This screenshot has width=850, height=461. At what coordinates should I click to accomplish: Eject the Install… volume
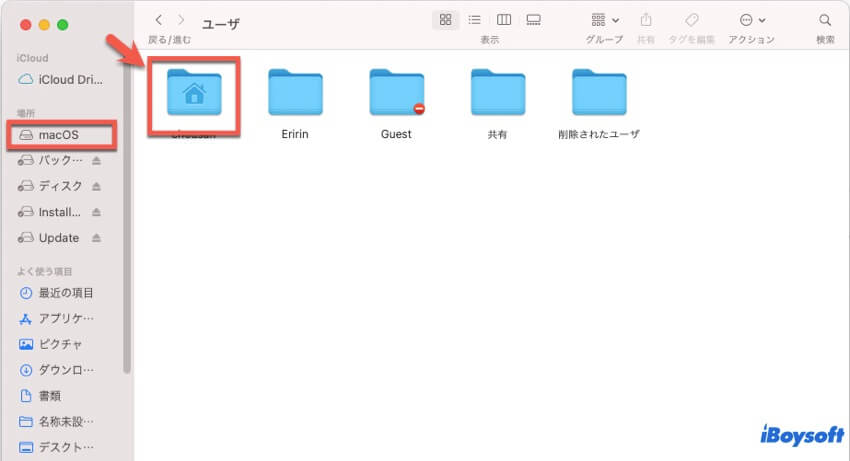coord(96,212)
